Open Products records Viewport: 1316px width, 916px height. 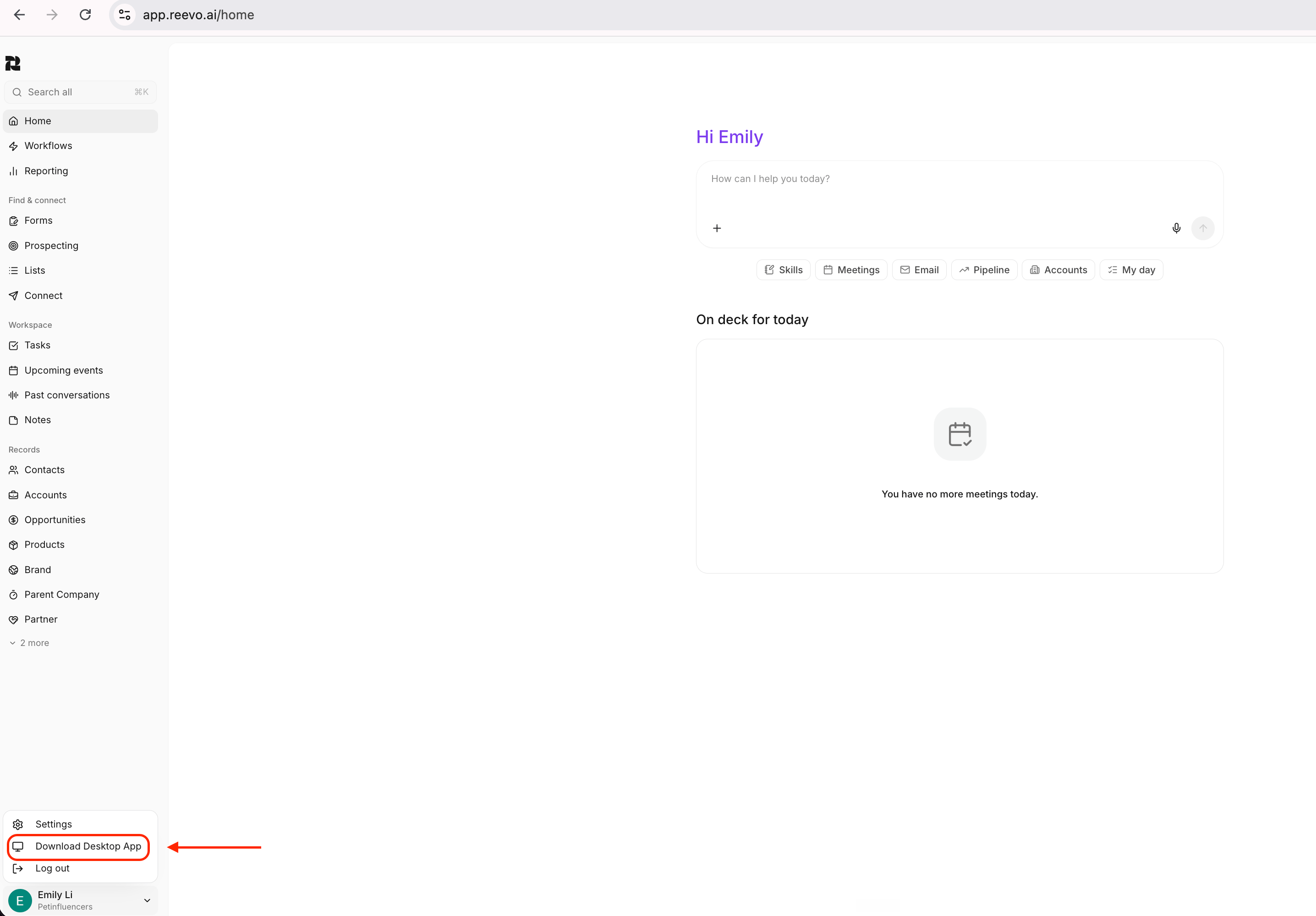pyautogui.click(x=80, y=544)
